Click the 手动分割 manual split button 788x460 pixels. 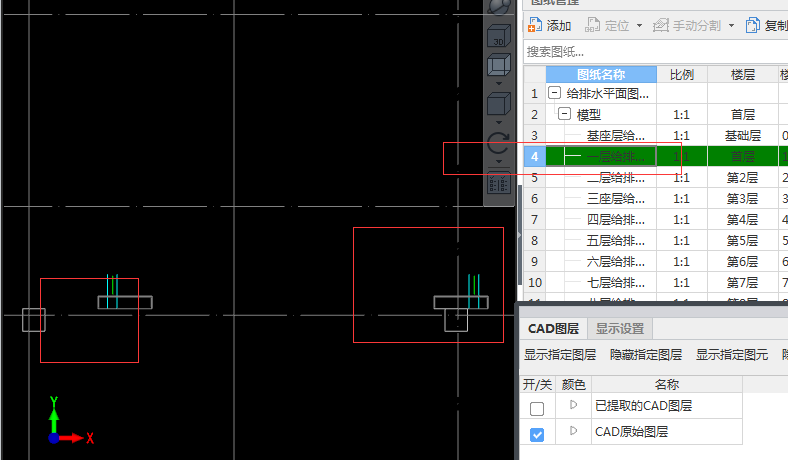687,25
